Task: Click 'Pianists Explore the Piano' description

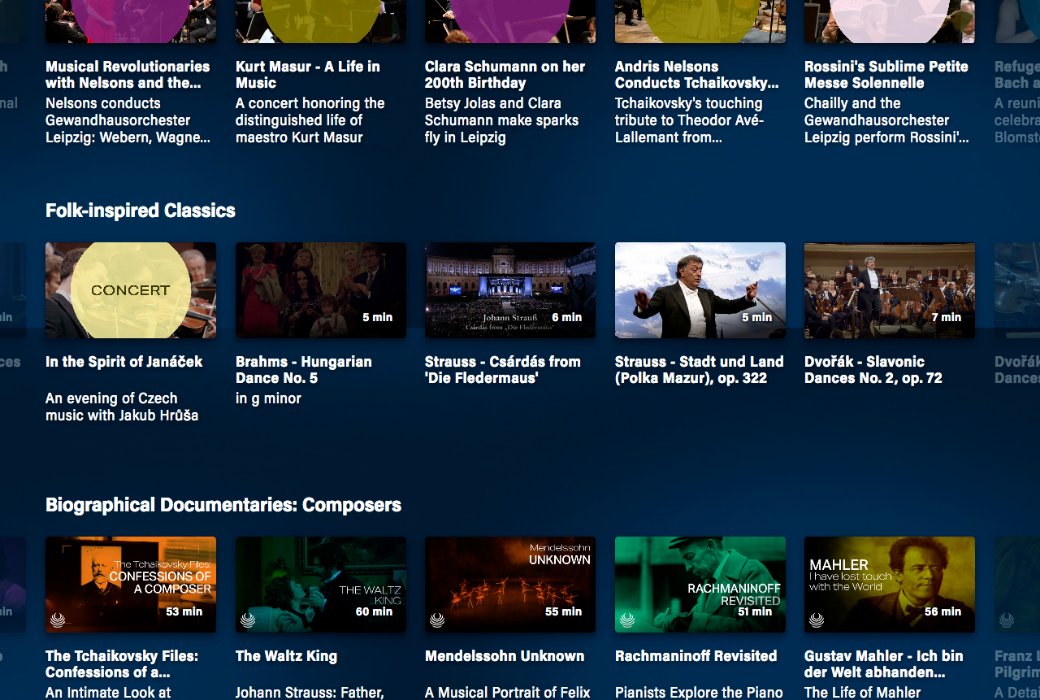Action: [x=699, y=692]
